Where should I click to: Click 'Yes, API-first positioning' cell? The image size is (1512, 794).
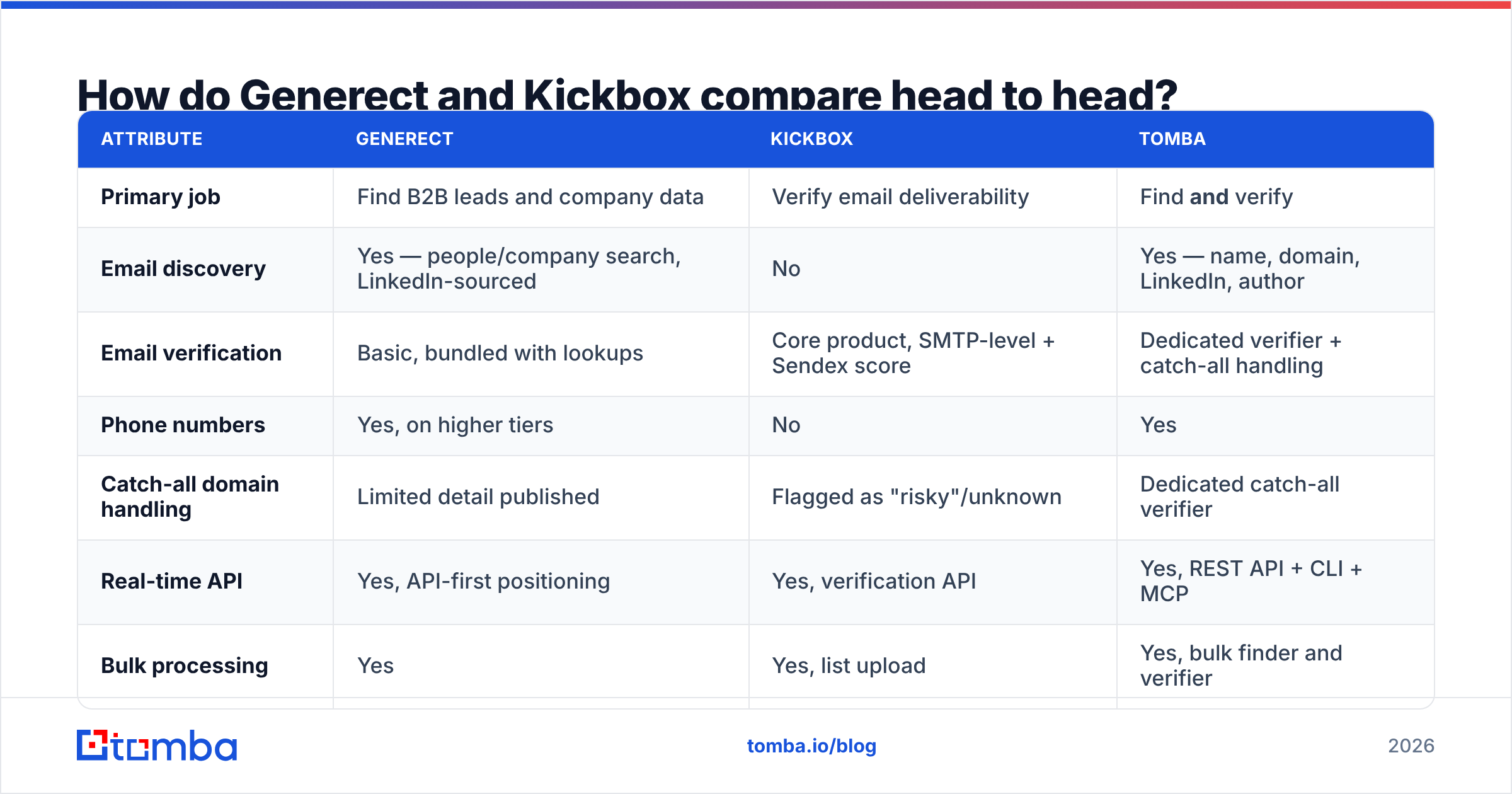click(483, 582)
